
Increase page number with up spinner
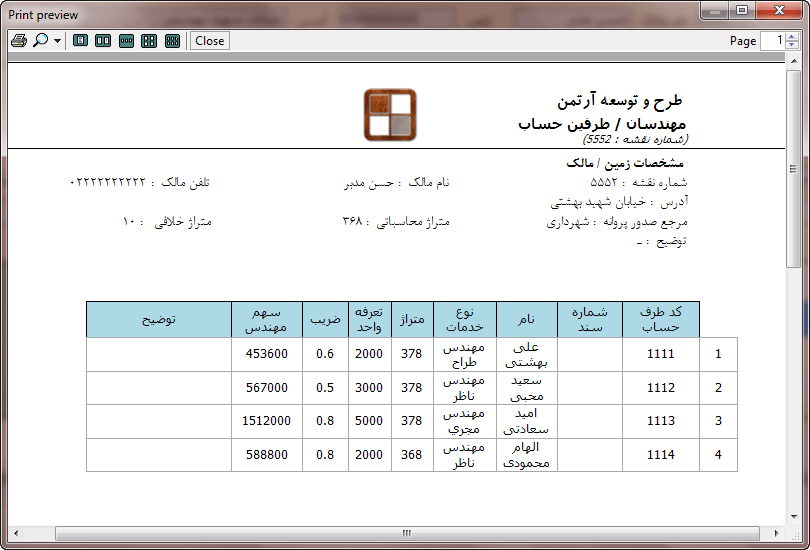click(x=792, y=37)
